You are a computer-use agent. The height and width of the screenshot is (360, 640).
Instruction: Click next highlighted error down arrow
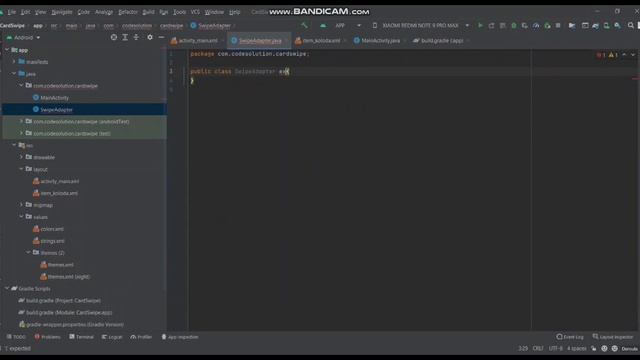coord(633,55)
